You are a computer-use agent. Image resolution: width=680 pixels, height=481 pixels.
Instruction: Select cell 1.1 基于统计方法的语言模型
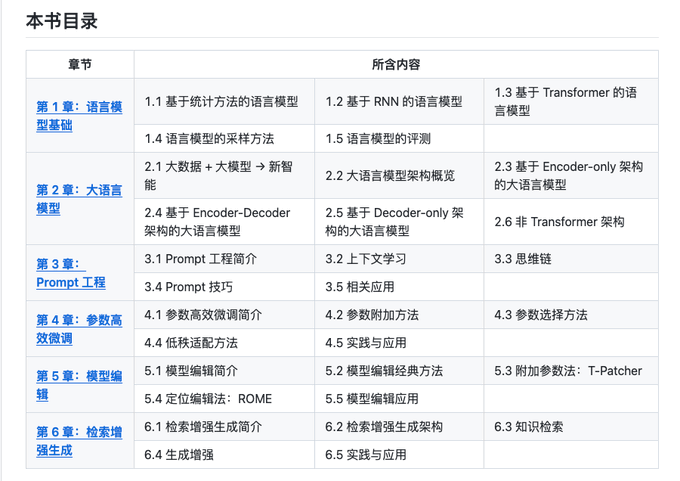[x=224, y=101]
